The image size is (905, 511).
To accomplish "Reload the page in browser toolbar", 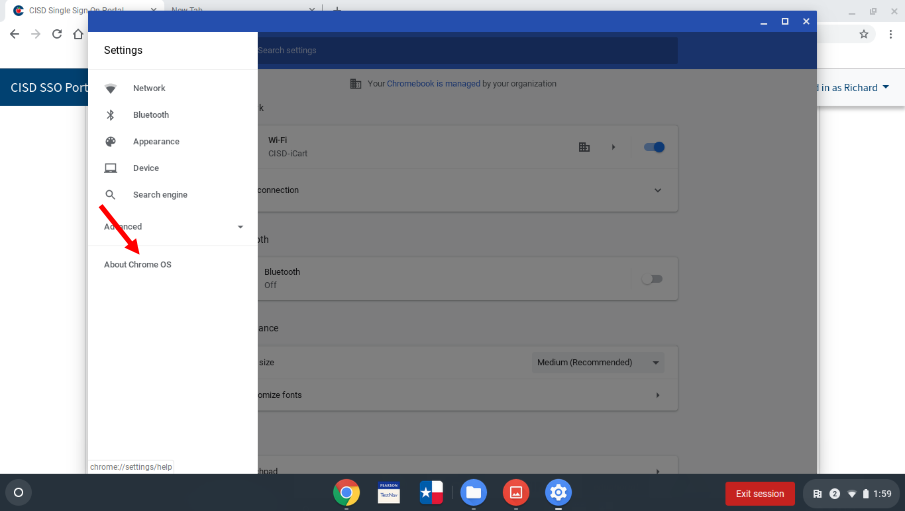I will tap(57, 34).
